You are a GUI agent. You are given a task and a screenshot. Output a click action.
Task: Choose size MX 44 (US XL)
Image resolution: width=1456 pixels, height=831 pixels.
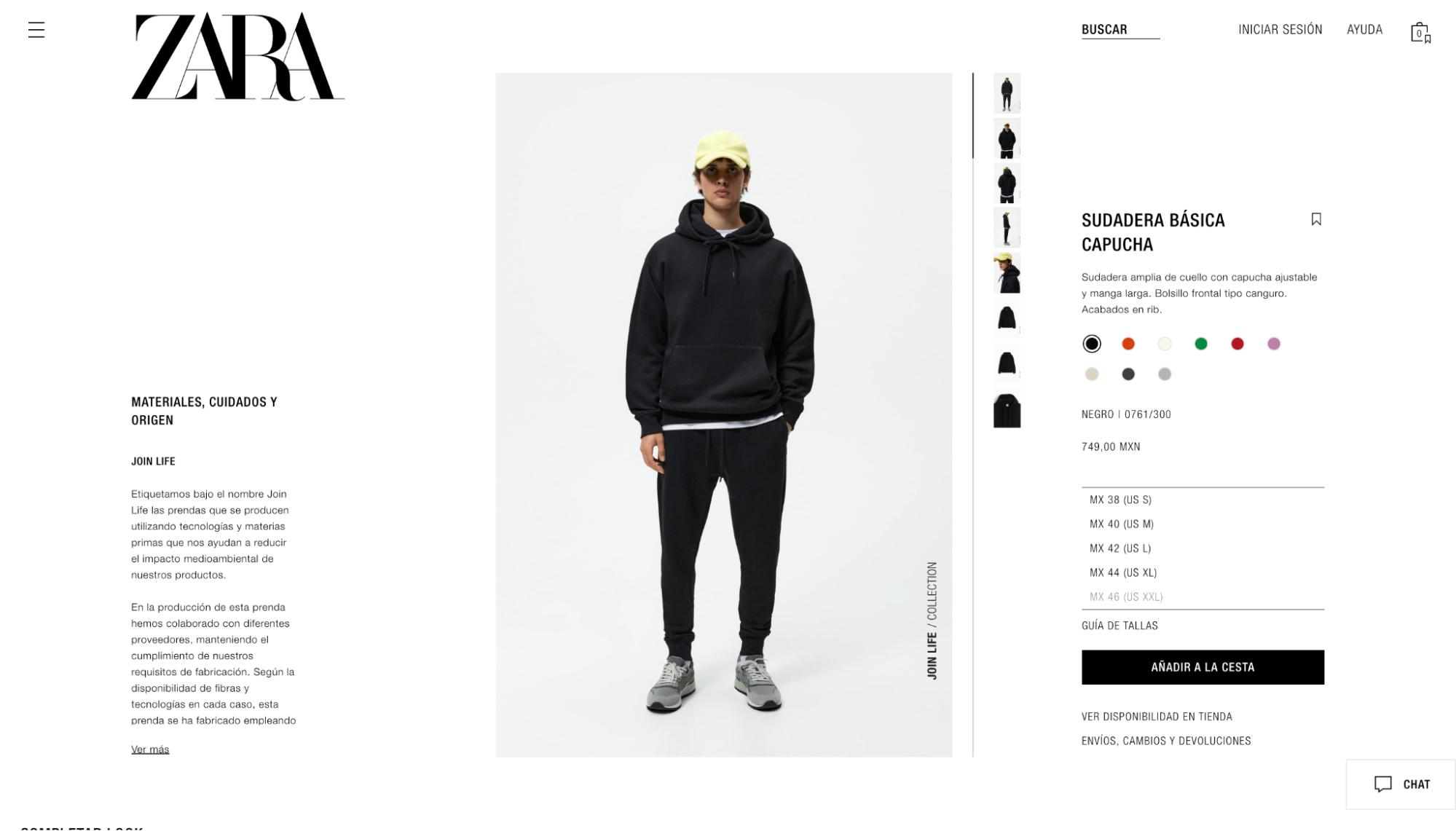tap(1203, 572)
